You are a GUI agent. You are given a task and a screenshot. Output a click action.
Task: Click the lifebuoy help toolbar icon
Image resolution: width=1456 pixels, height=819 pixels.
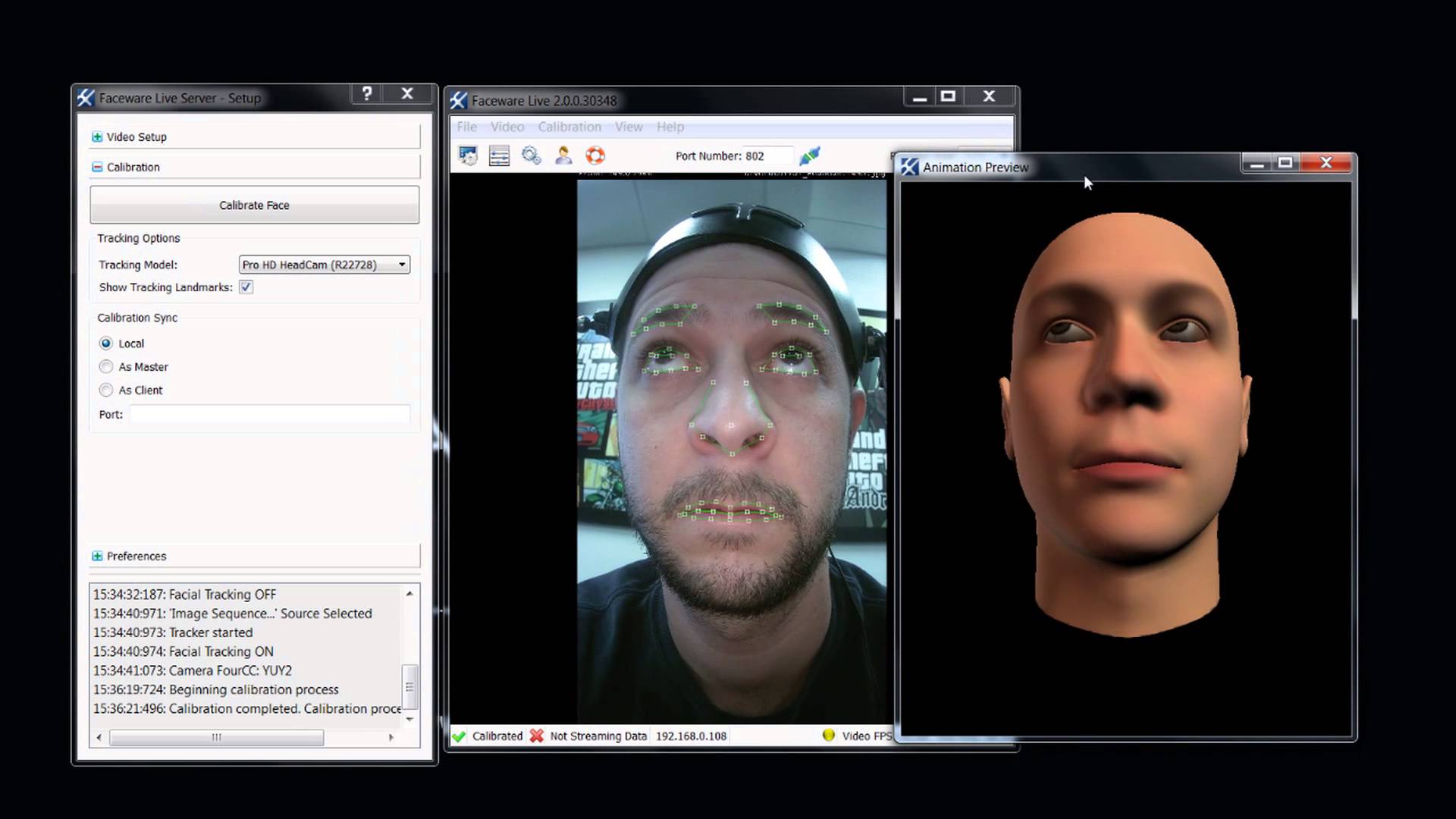[595, 156]
